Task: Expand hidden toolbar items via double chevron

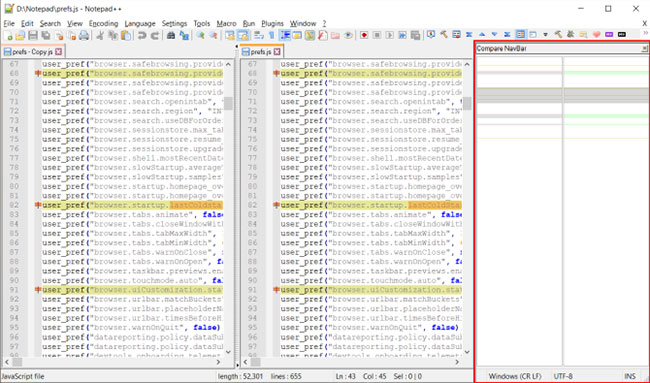Action: point(645,33)
